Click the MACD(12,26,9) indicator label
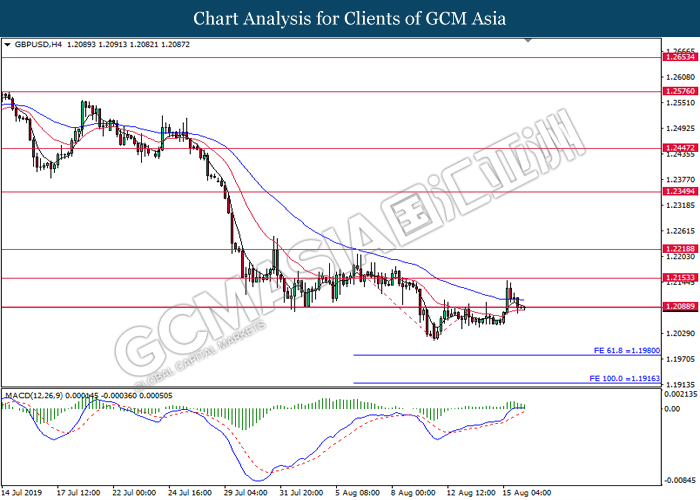This screenshot has height=500, width=700. (34, 396)
